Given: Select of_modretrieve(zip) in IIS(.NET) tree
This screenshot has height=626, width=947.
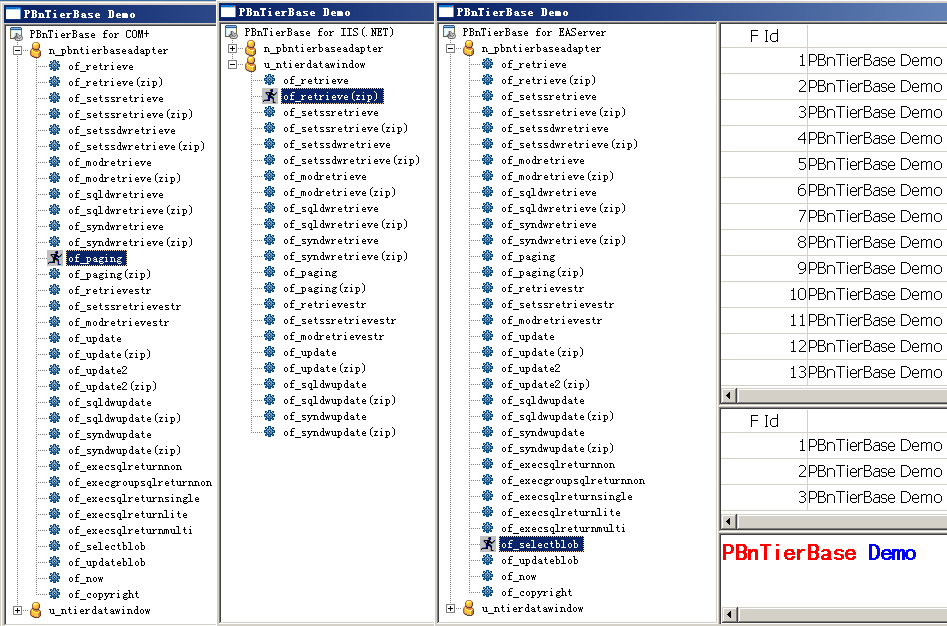Looking at the screenshot, I should click(339, 193).
